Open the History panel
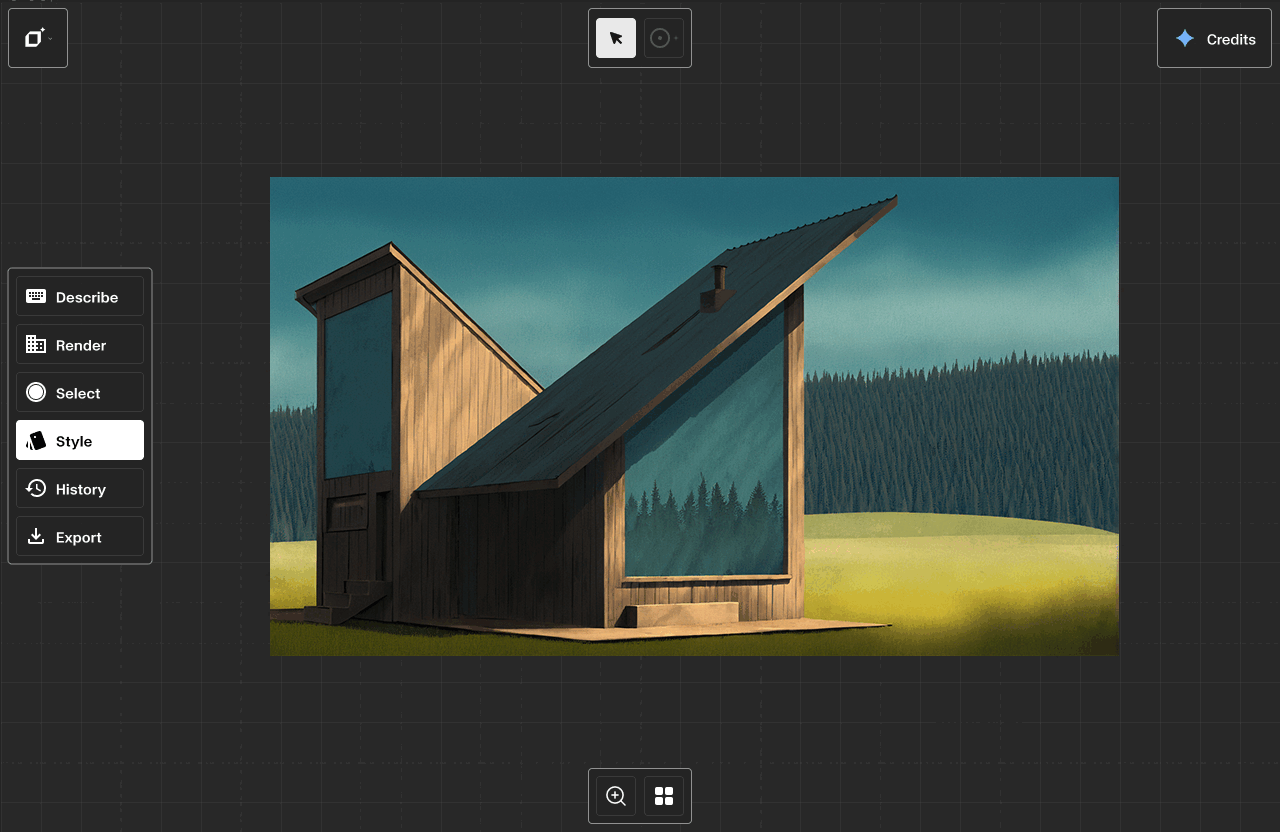Image resolution: width=1280 pixels, height=832 pixels. (x=81, y=489)
